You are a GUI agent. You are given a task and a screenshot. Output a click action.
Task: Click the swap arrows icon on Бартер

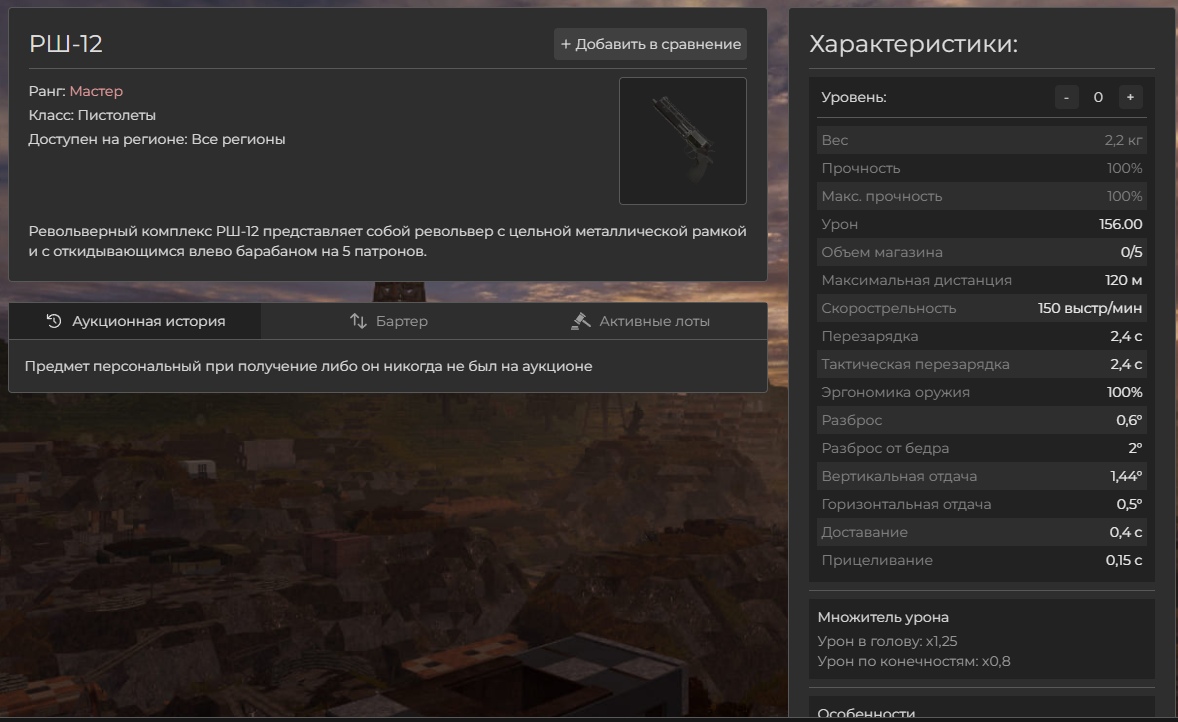(x=358, y=321)
